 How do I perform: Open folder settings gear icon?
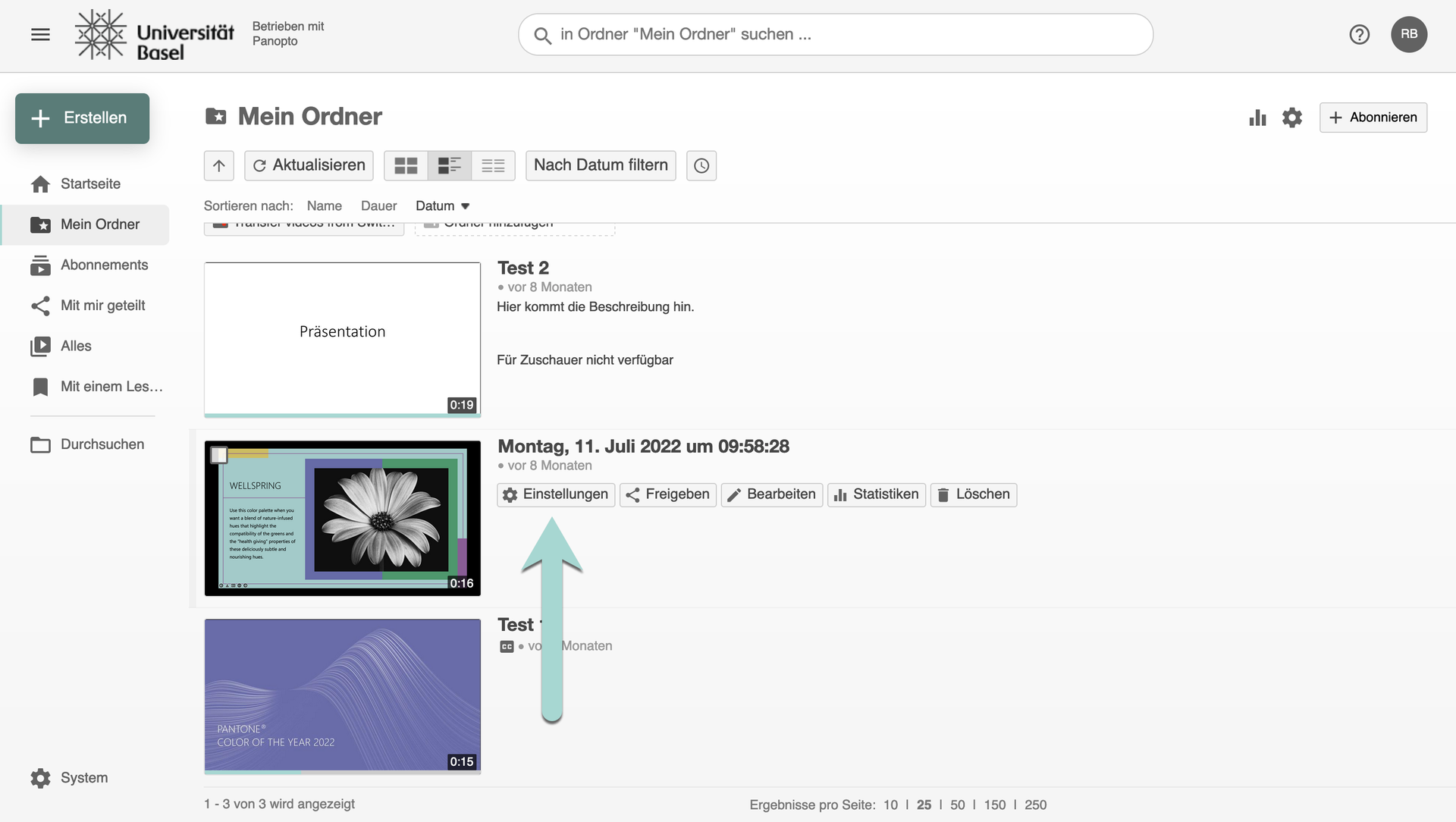point(1292,118)
